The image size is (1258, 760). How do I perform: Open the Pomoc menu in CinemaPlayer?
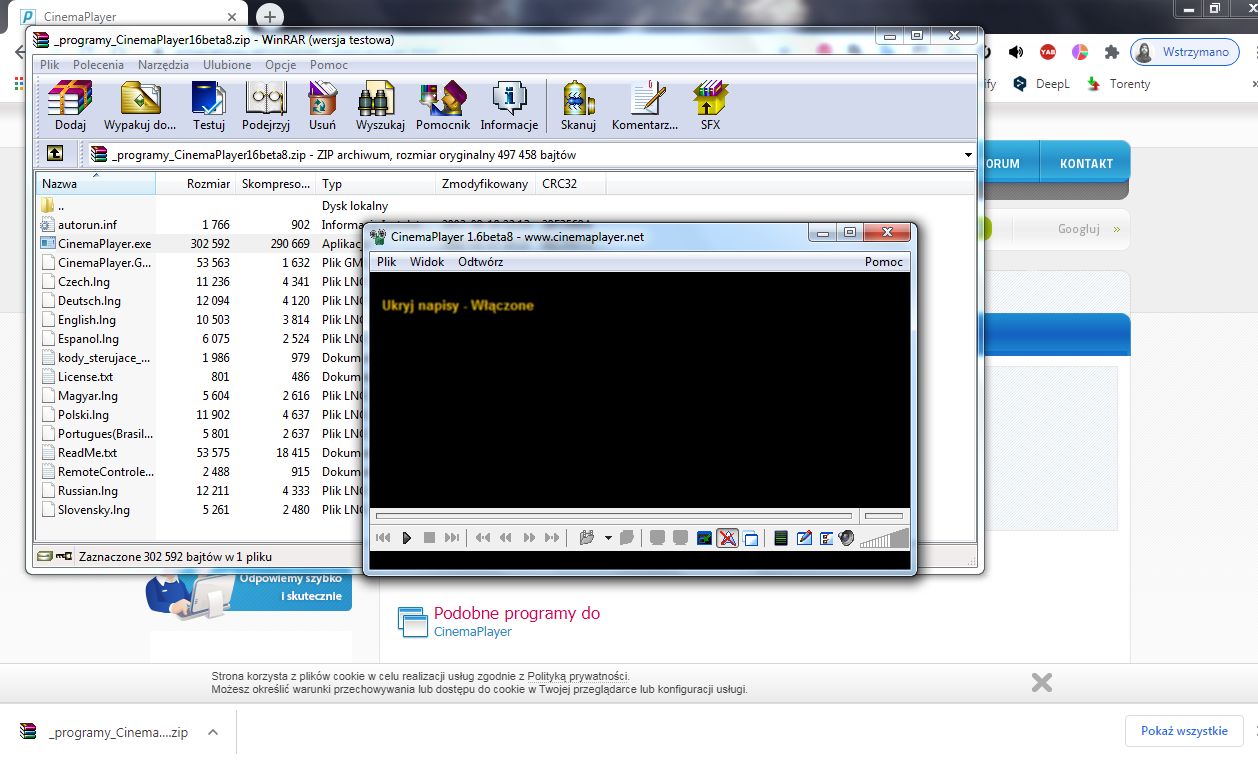(x=884, y=262)
